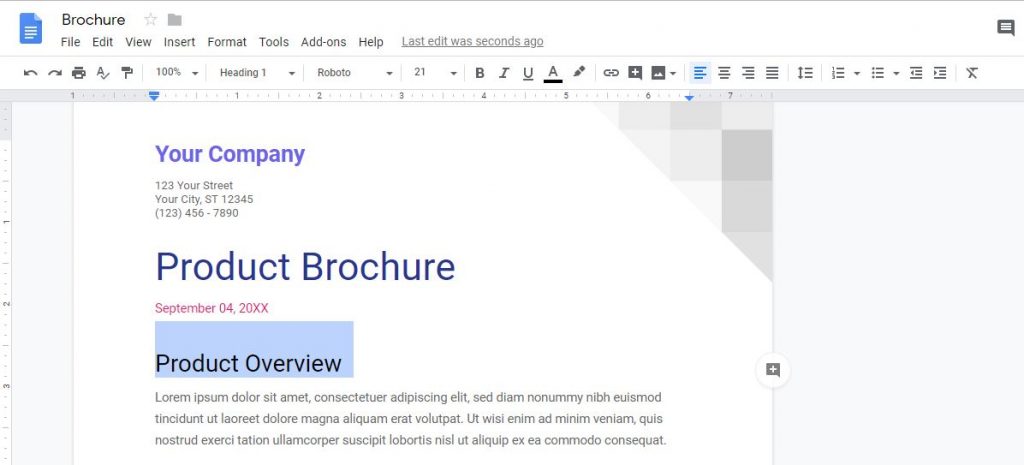Viewport: 1024px width, 465px height.
Task: Insert a link
Action: [611, 73]
